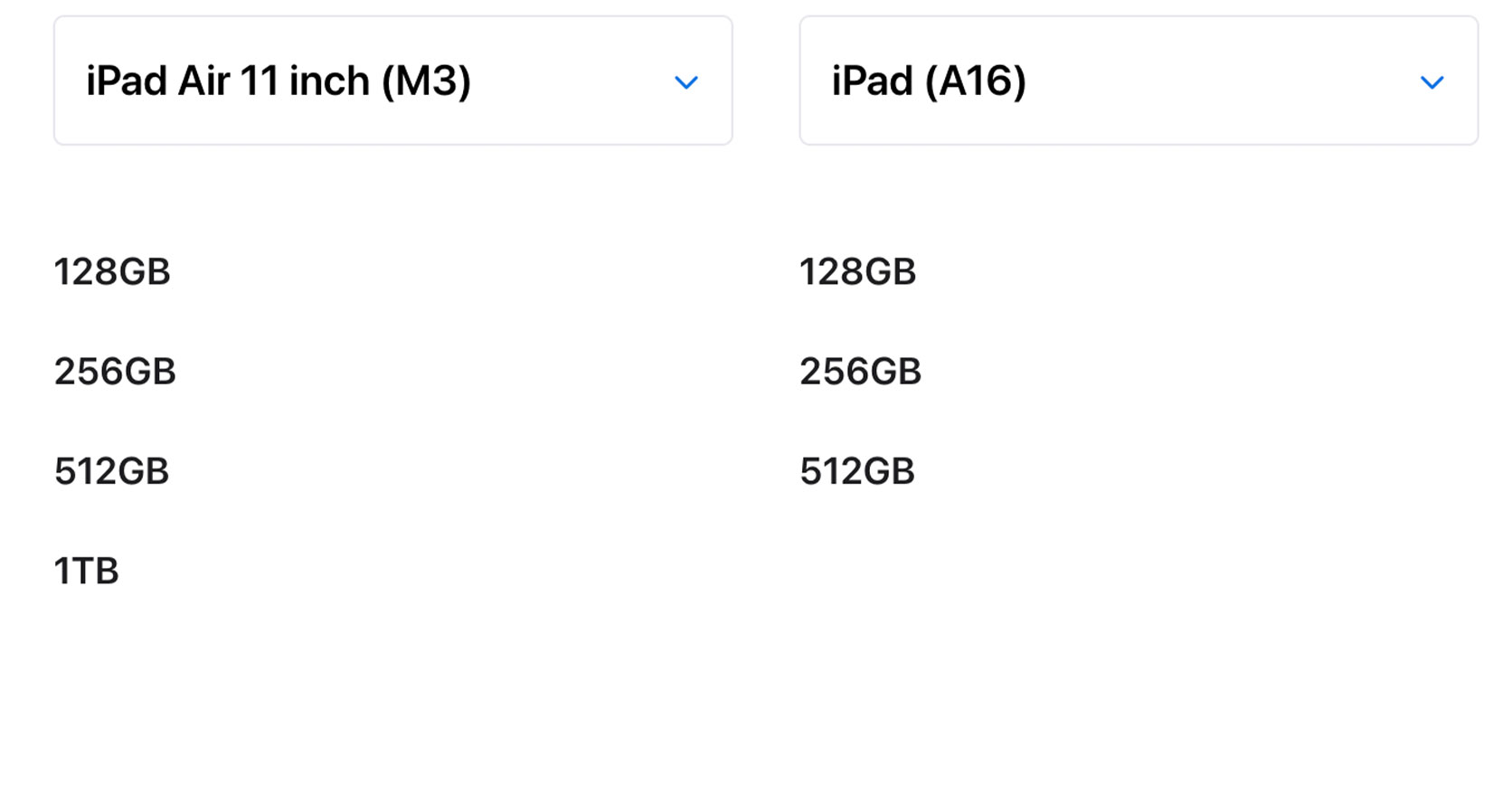Choose the smallest iPad (A16) storage capacity

(x=857, y=271)
